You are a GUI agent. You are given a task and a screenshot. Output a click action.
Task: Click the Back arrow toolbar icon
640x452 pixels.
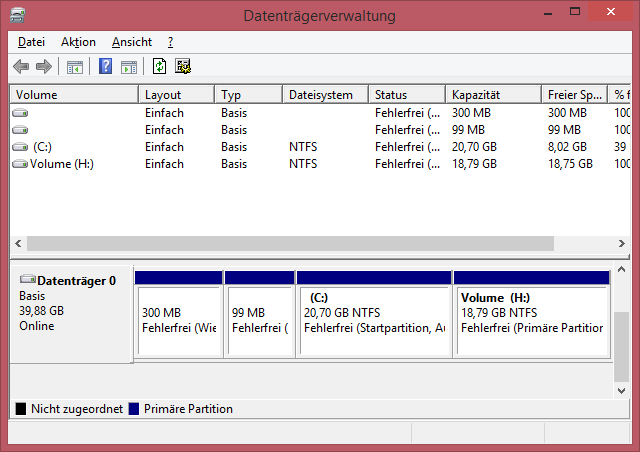[x=21, y=66]
